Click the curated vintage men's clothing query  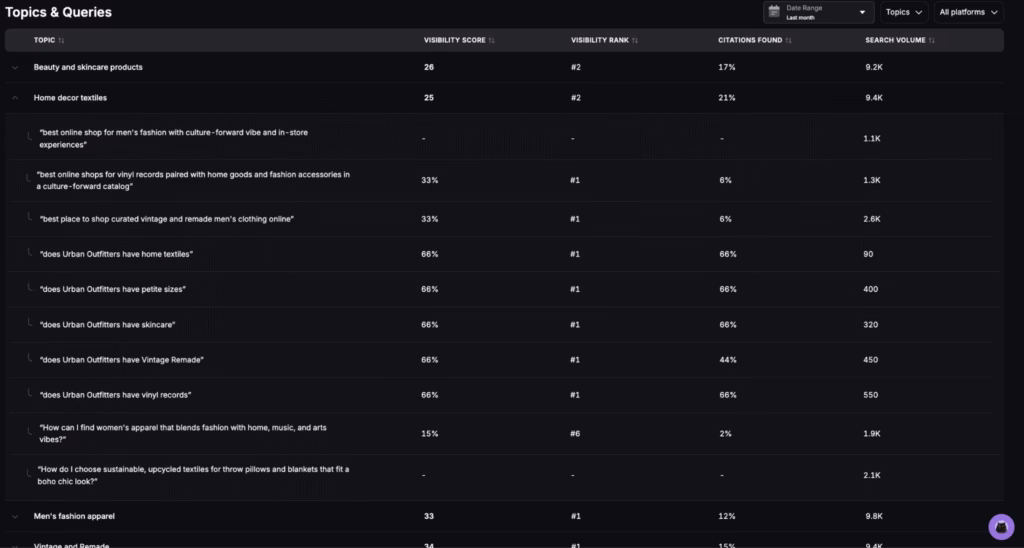[x=166, y=218]
